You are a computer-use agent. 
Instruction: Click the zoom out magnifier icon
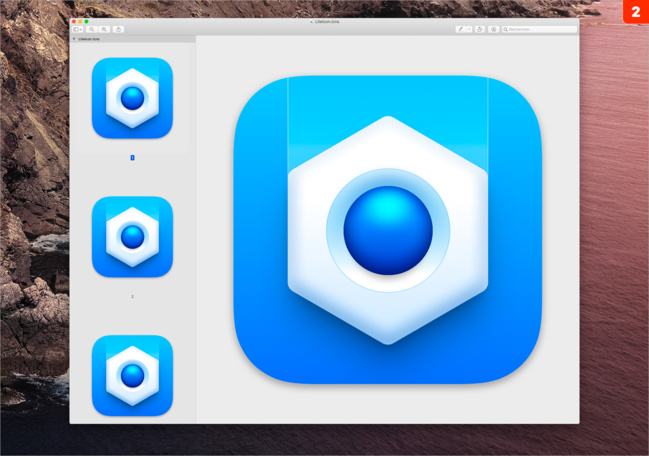click(92, 29)
